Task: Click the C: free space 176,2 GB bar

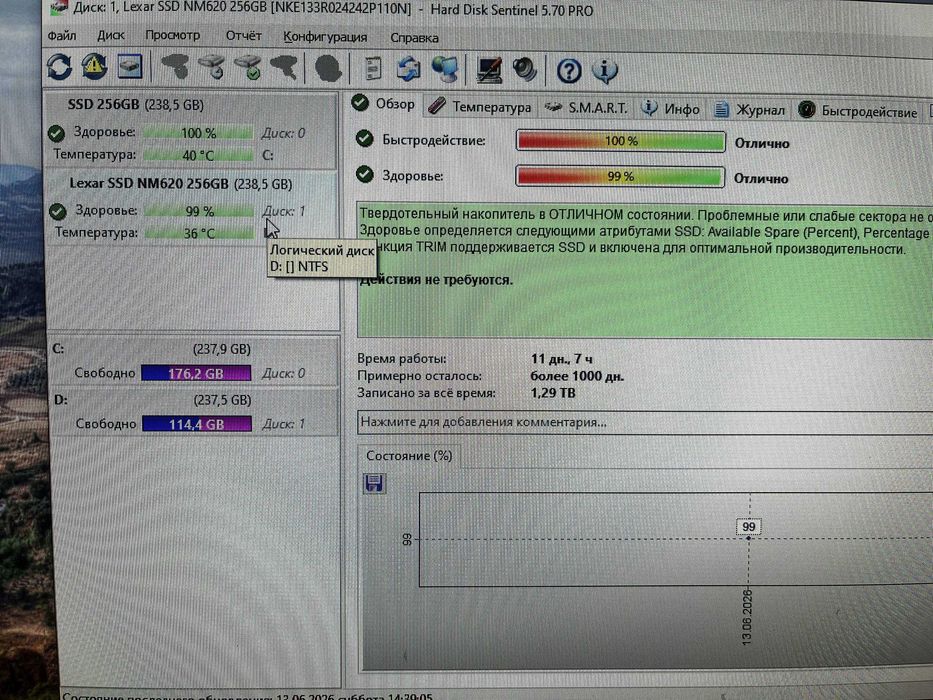Action: click(x=196, y=374)
